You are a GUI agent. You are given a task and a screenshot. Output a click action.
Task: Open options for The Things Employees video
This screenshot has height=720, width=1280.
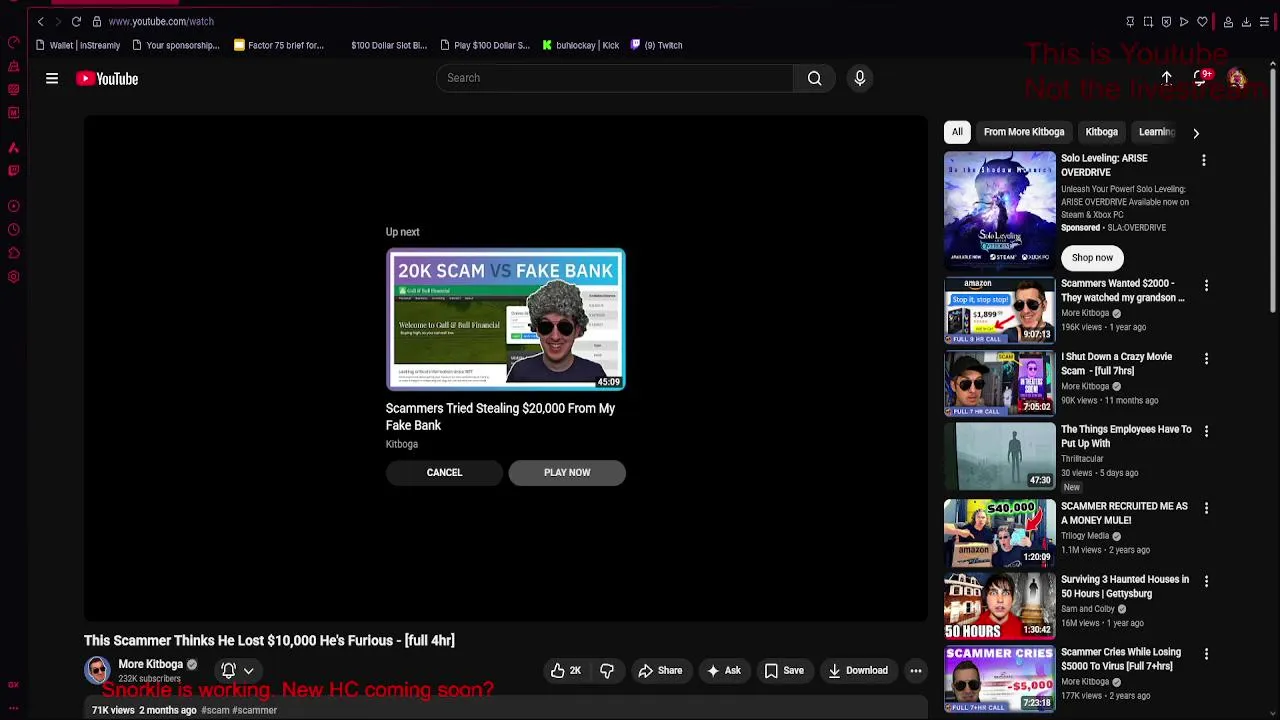coord(1206,431)
